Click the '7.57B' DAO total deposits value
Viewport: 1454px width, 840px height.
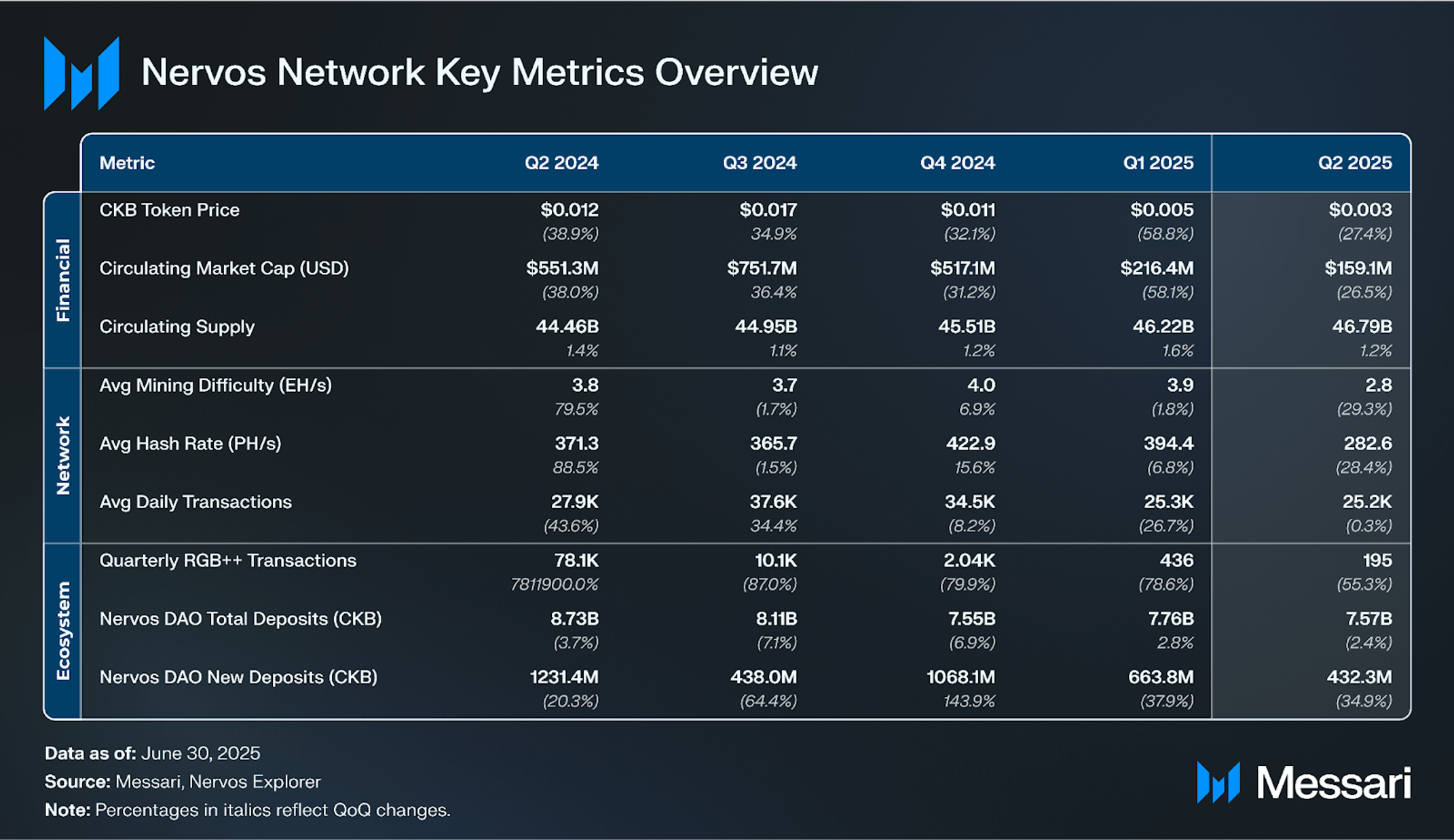tap(1369, 619)
